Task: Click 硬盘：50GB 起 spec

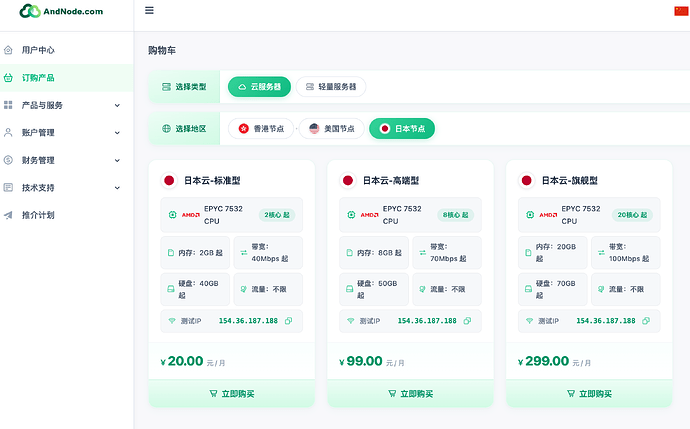Action: tap(374, 289)
